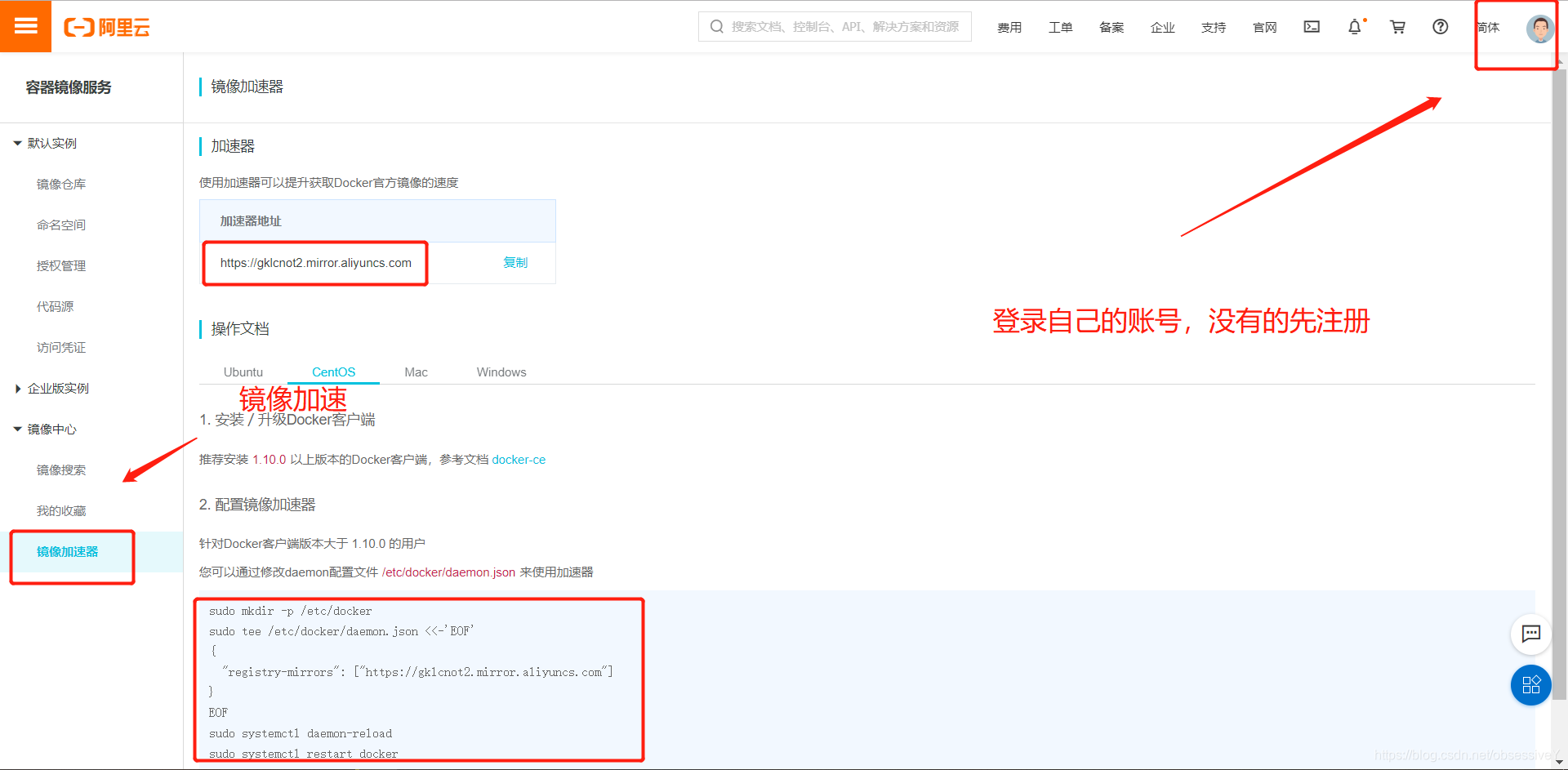Open the chat feedback floating button

pyautogui.click(x=1531, y=634)
